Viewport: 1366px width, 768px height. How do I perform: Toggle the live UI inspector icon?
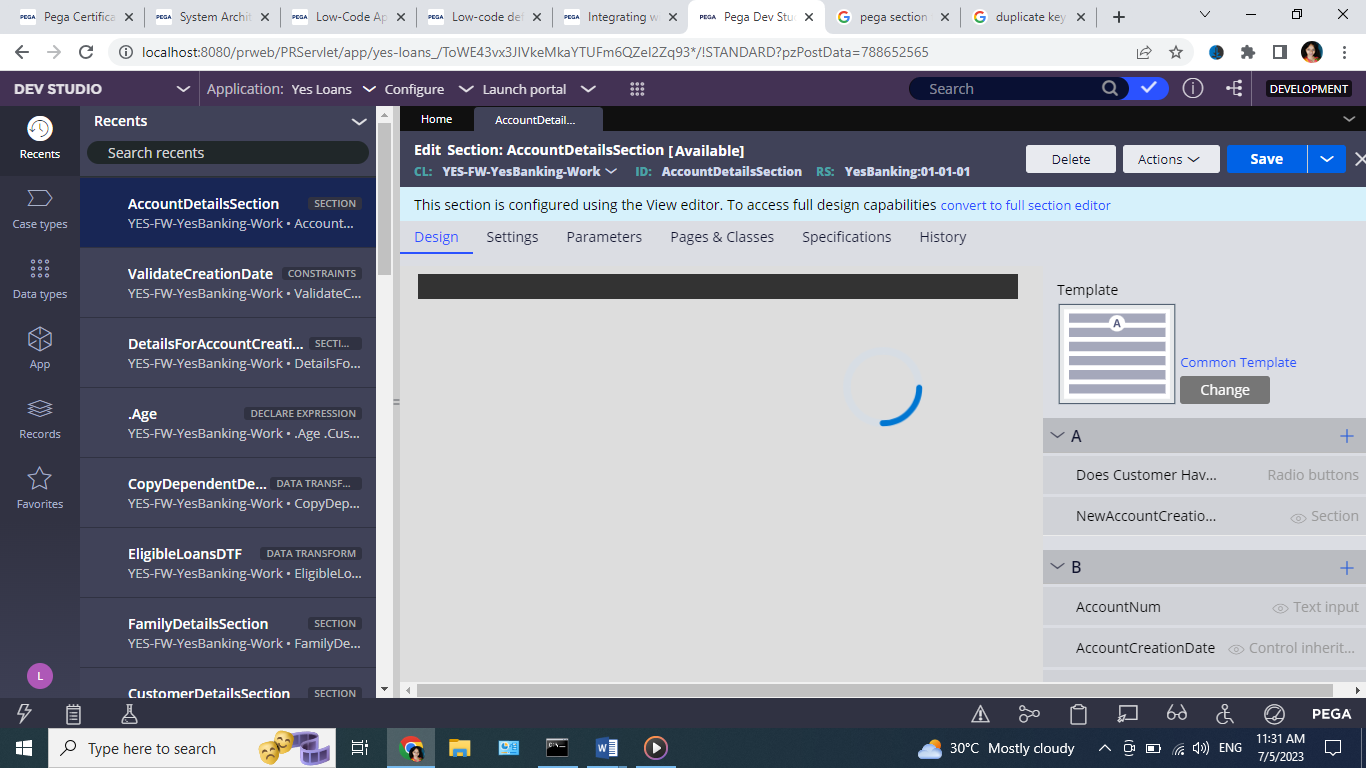click(1127, 714)
